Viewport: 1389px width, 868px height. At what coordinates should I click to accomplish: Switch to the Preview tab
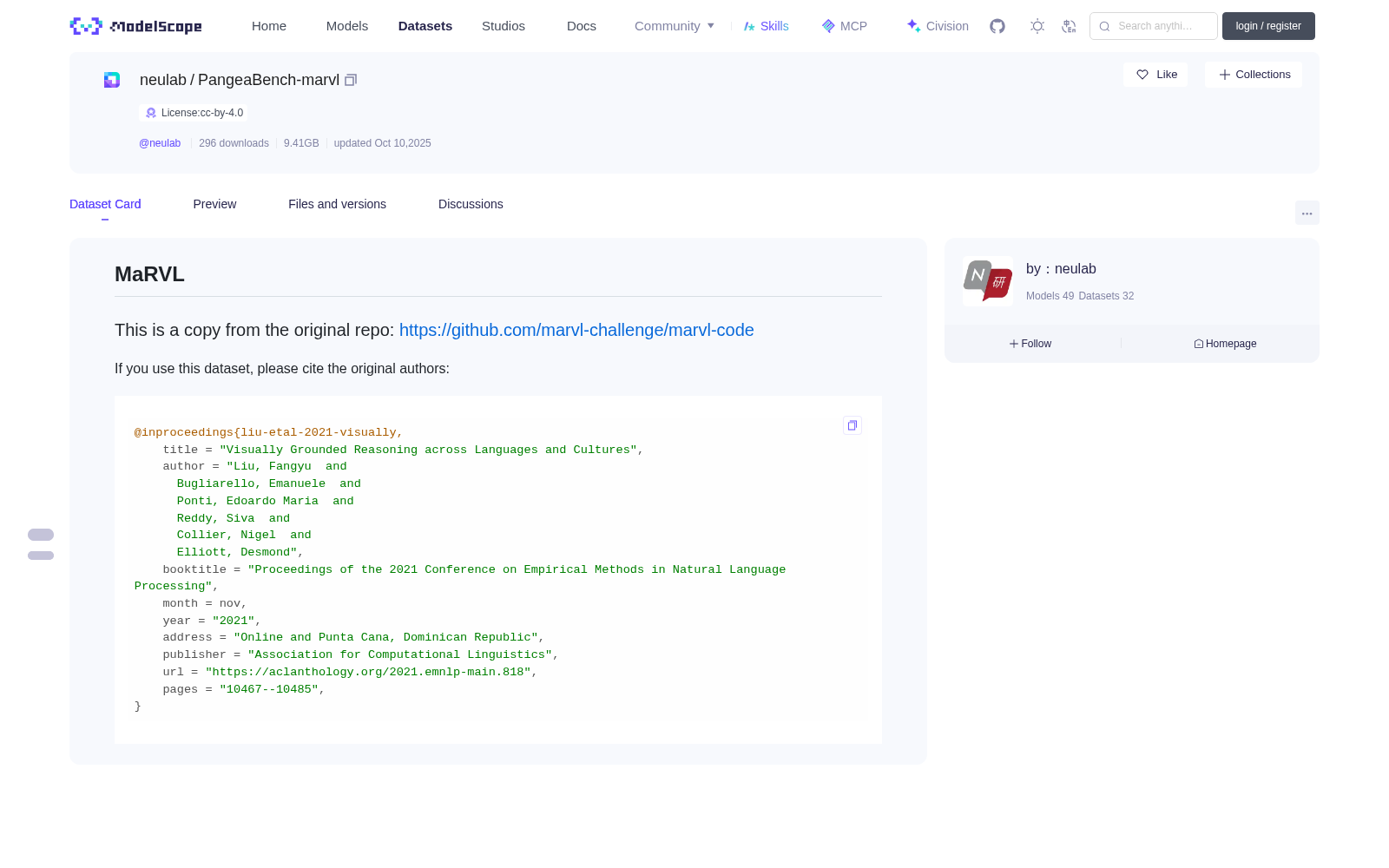tap(214, 204)
